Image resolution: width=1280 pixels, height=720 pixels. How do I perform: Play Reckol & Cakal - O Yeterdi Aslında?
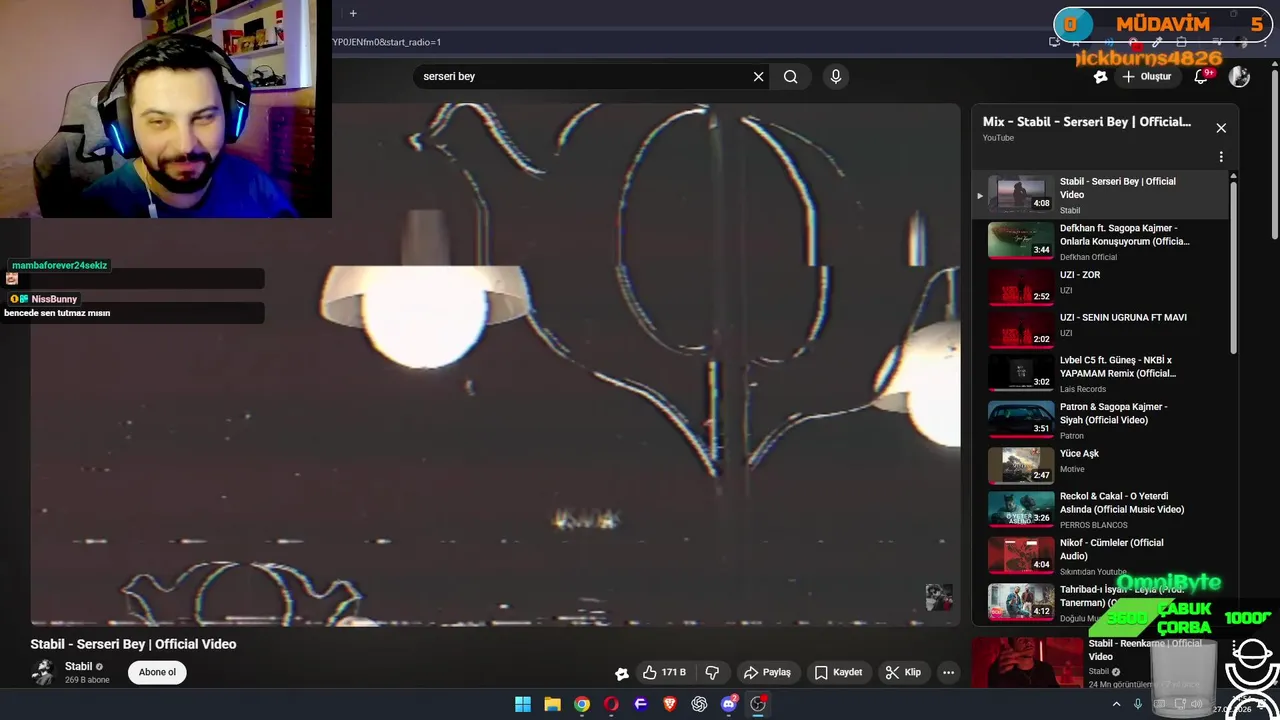(x=1100, y=509)
